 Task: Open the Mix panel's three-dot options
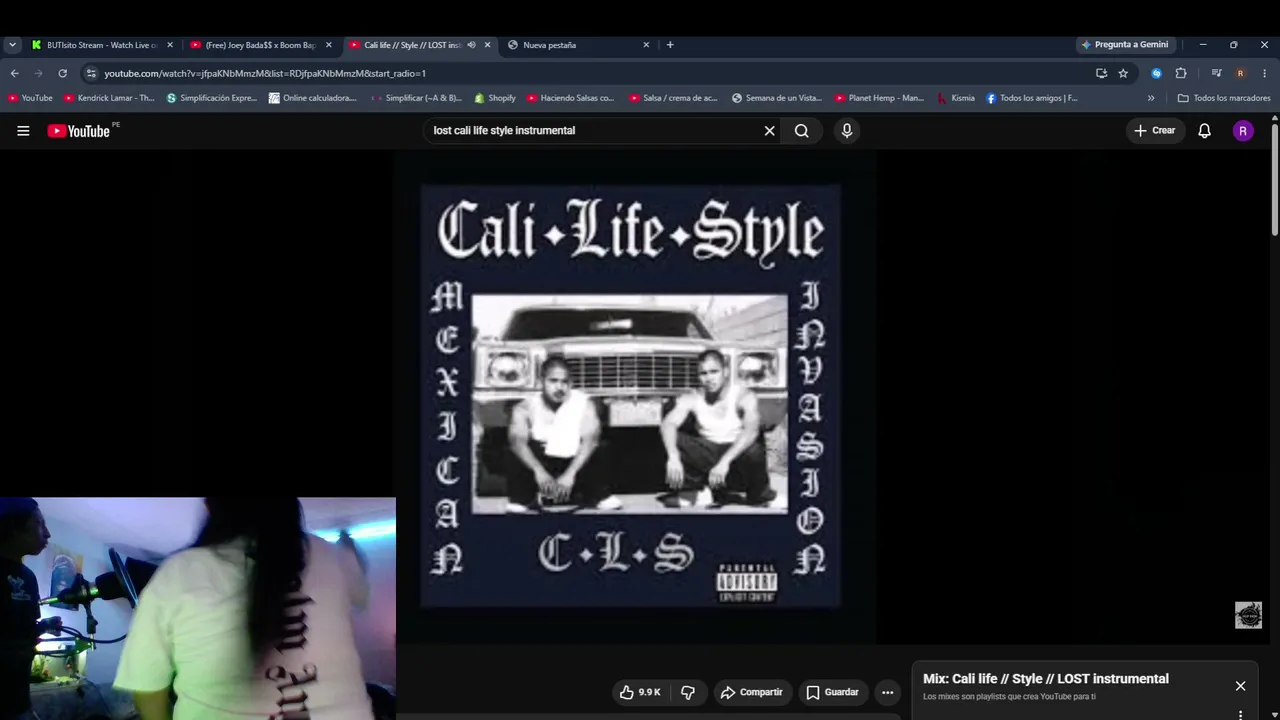[x=1240, y=714]
